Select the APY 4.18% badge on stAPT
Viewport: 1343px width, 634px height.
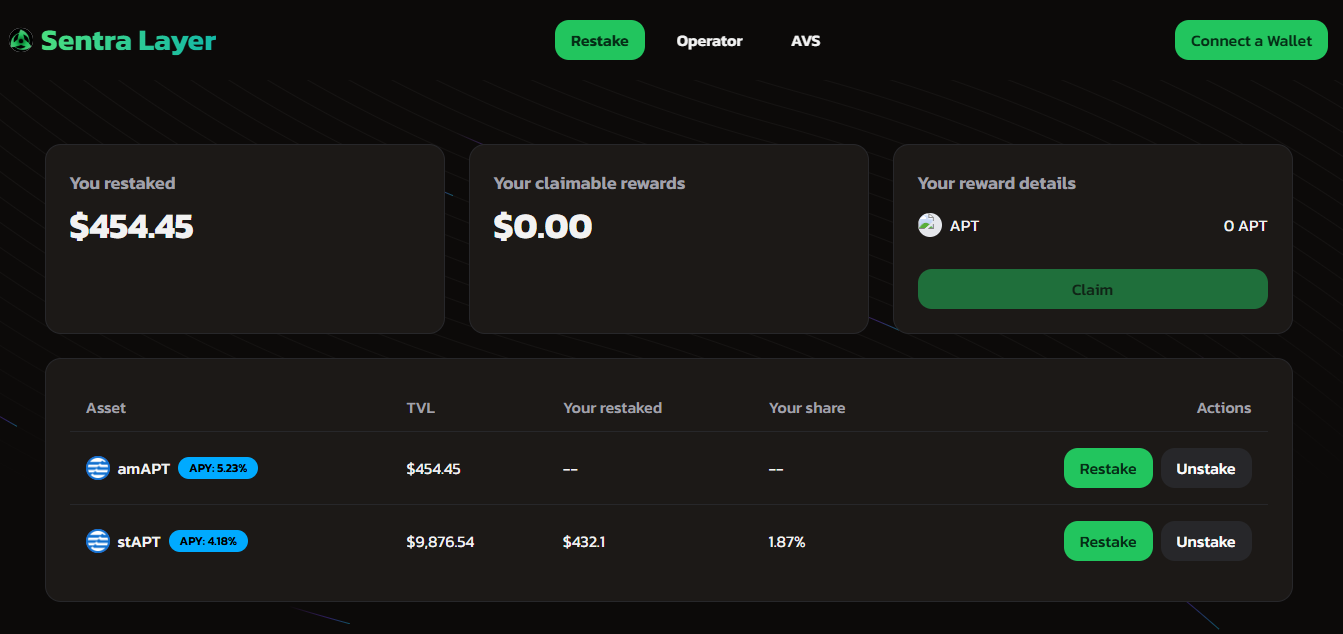pos(208,541)
